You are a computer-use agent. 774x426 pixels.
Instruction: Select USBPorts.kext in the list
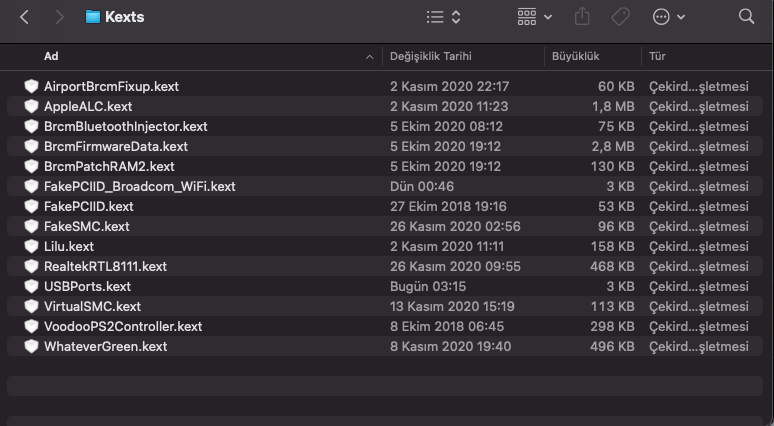coord(87,286)
